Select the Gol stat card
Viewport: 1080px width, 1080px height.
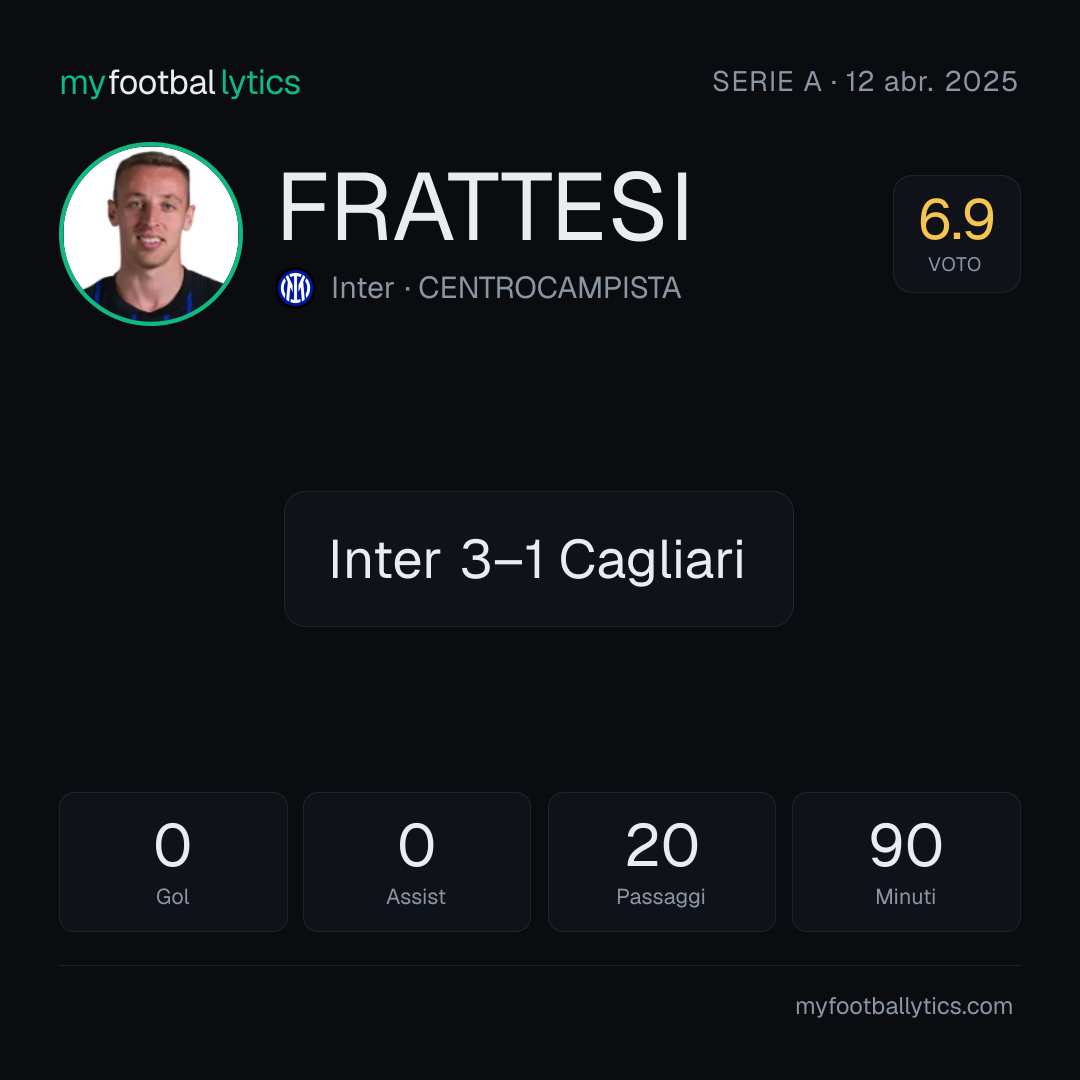[x=173, y=862]
